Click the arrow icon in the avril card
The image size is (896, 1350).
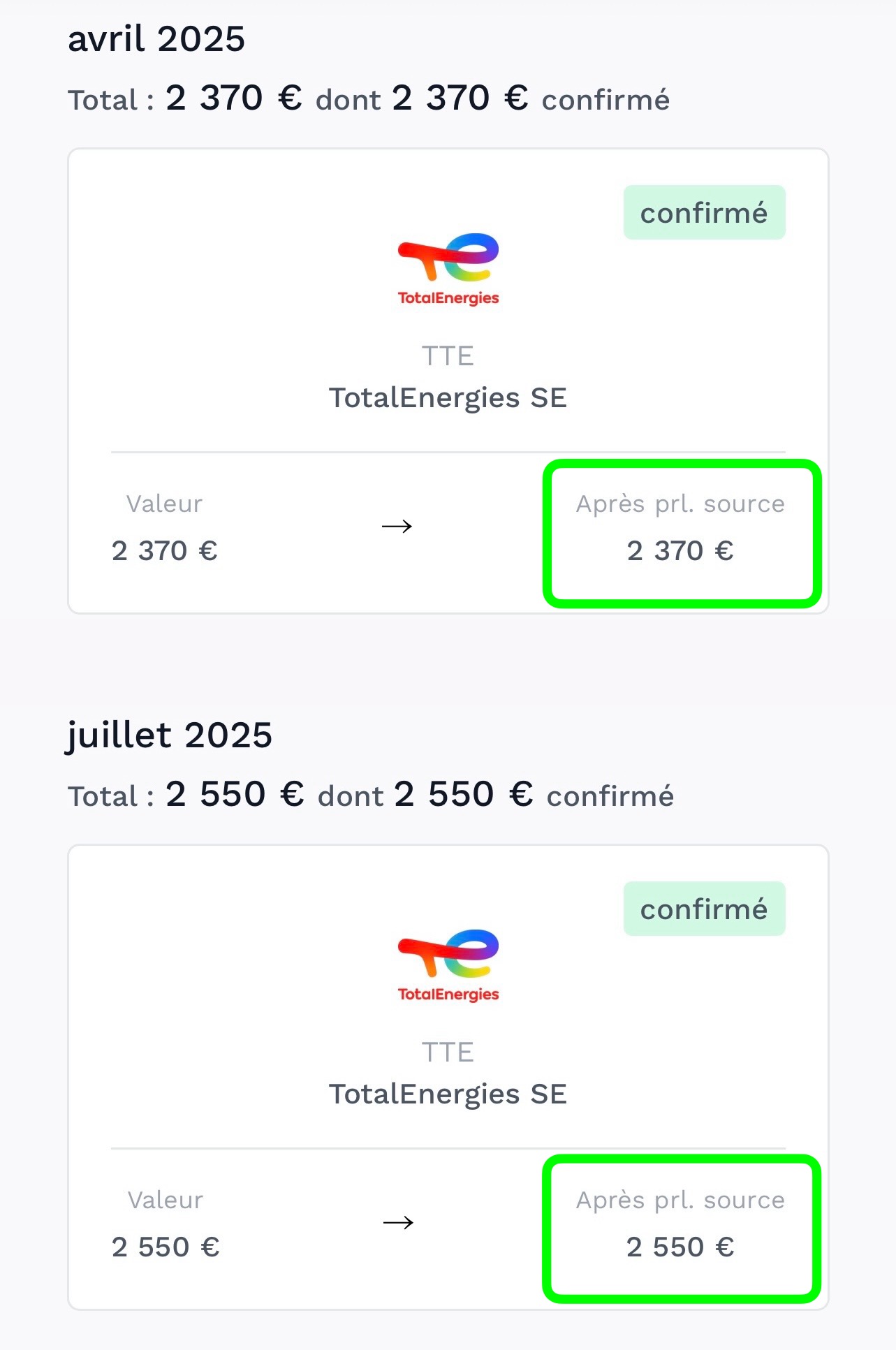point(397,526)
